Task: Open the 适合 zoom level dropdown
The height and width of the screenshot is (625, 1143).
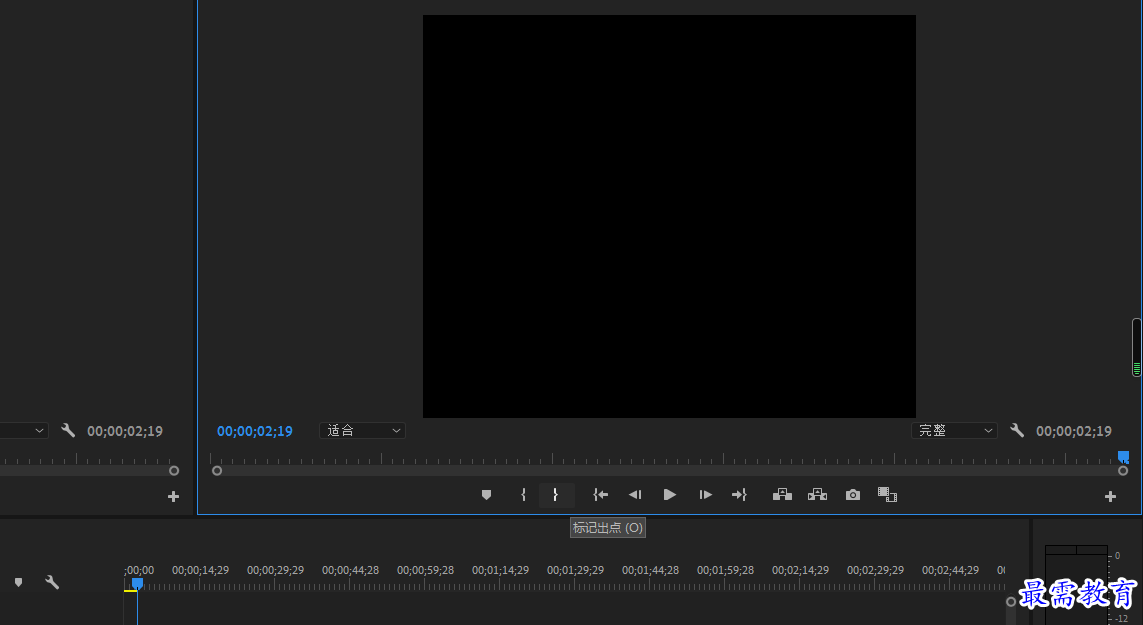Action: tap(362, 430)
